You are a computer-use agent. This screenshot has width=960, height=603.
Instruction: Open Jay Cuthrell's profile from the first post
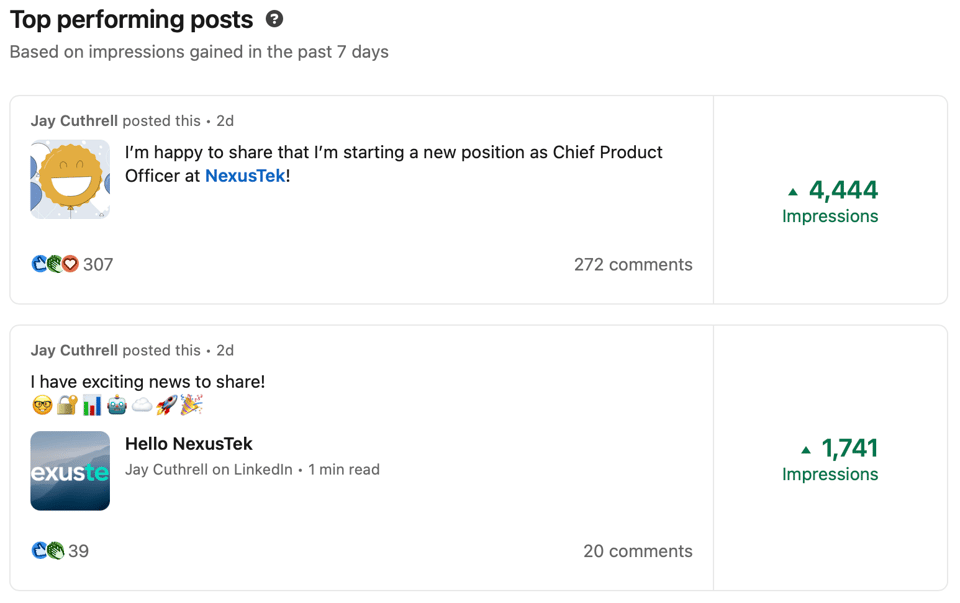pos(73,120)
